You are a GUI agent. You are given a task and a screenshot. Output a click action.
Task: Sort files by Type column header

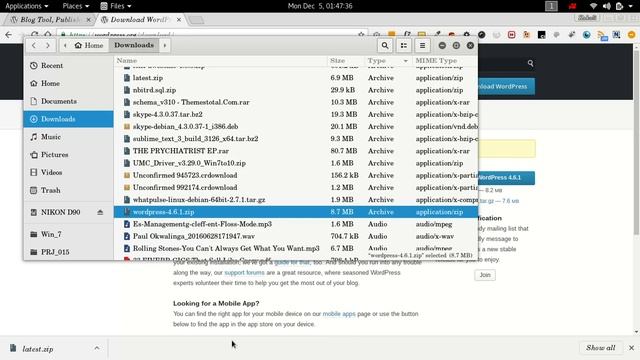[x=388, y=60]
